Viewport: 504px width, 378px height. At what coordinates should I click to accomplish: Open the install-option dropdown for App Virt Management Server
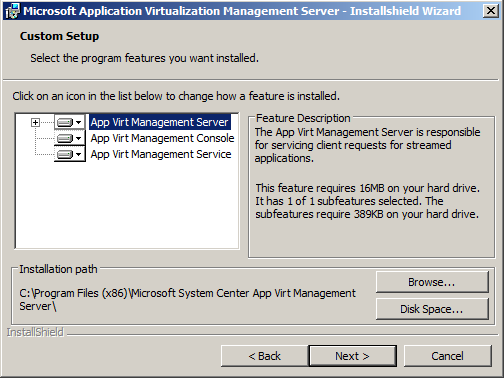tap(70, 122)
